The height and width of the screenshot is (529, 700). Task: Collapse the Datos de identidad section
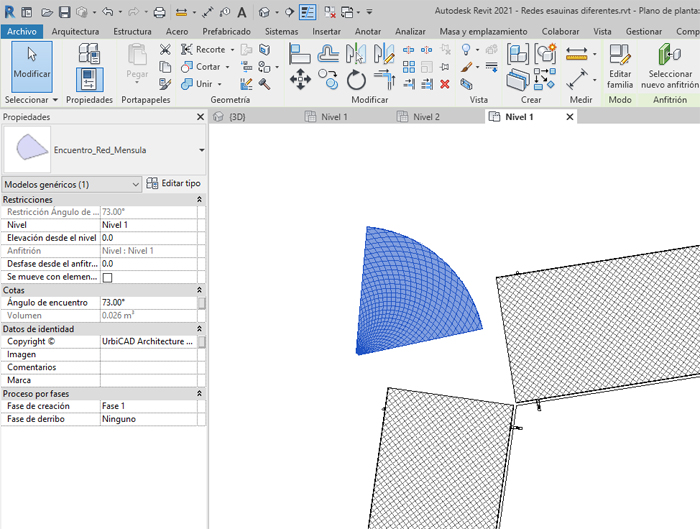[200, 329]
